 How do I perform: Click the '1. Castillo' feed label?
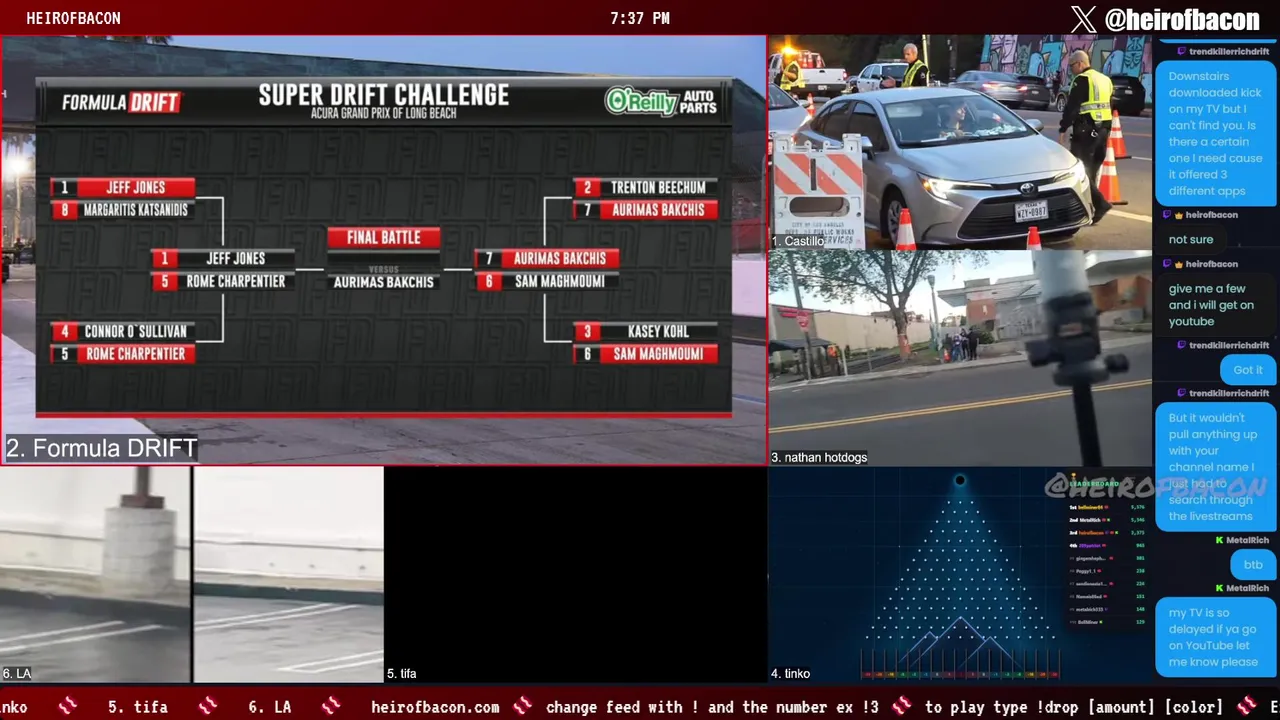click(x=797, y=241)
